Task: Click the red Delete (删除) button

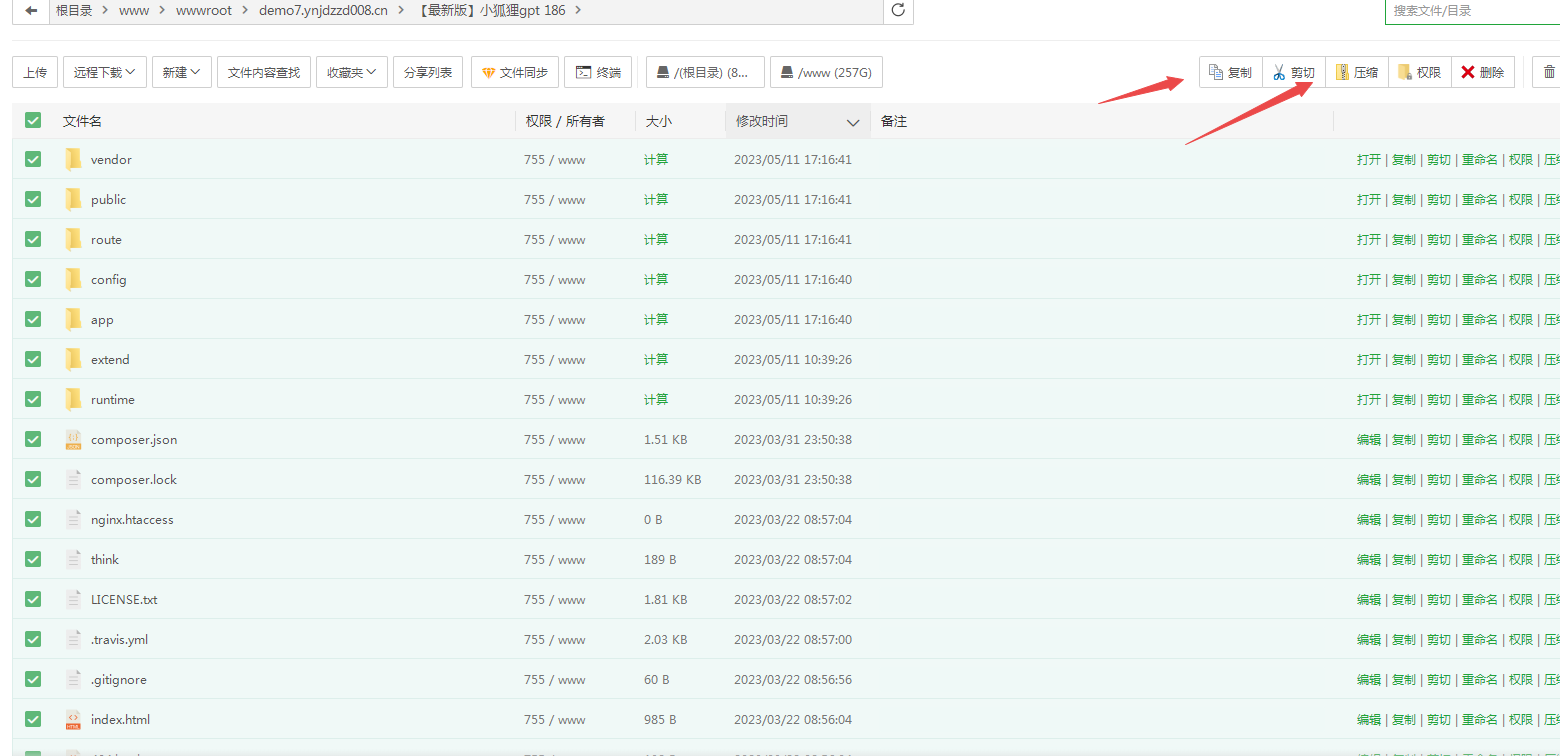Action: point(1482,72)
